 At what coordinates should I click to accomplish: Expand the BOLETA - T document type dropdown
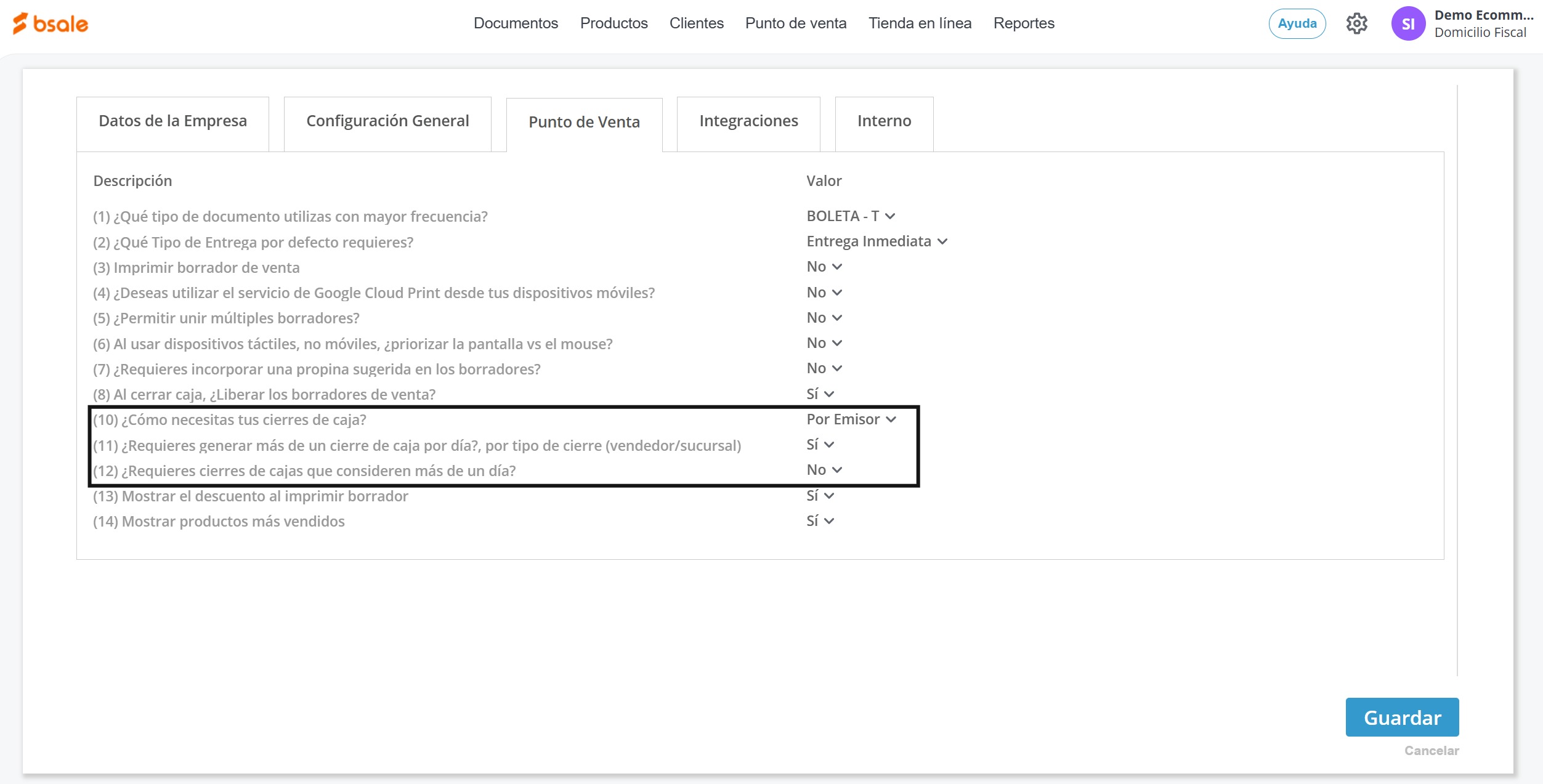[850, 216]
